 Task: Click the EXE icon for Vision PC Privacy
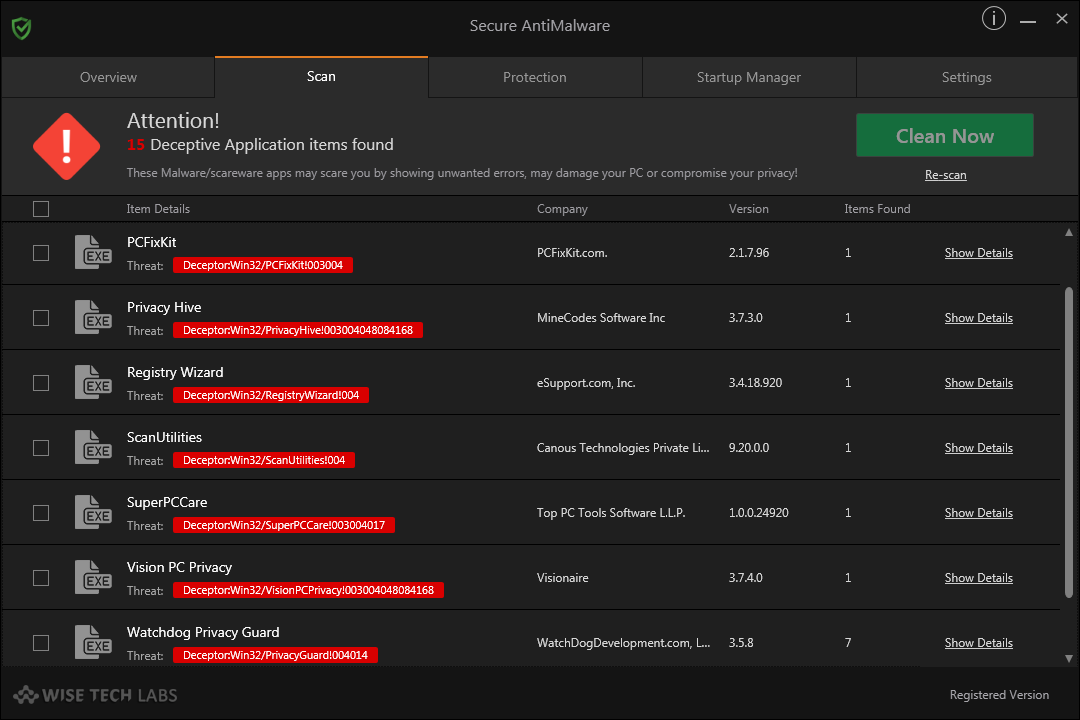point(93,577)
